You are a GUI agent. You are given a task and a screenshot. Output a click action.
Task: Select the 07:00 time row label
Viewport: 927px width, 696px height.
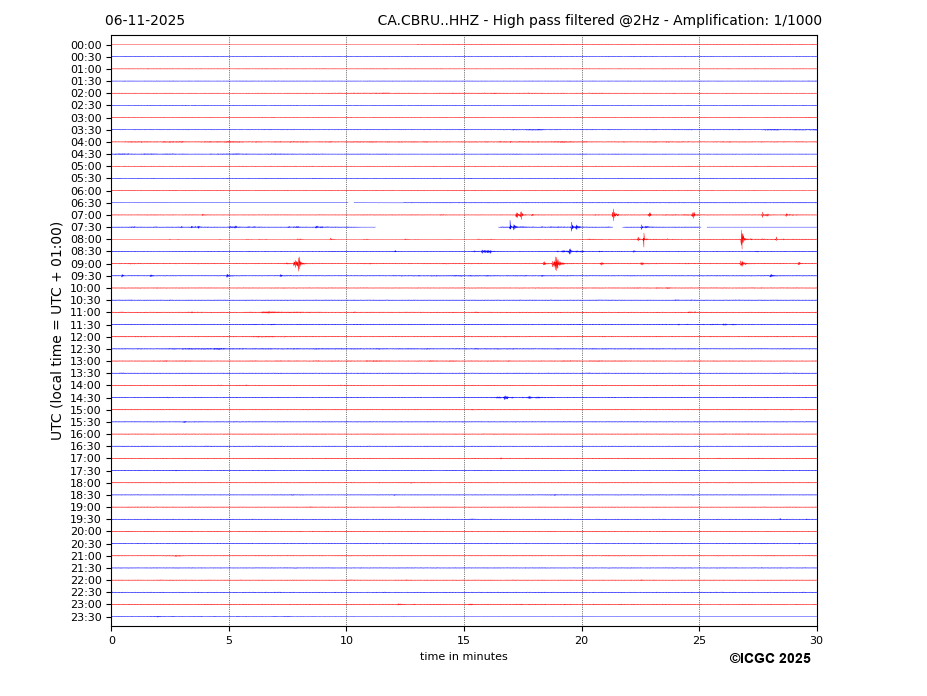[x=85, y=215]
